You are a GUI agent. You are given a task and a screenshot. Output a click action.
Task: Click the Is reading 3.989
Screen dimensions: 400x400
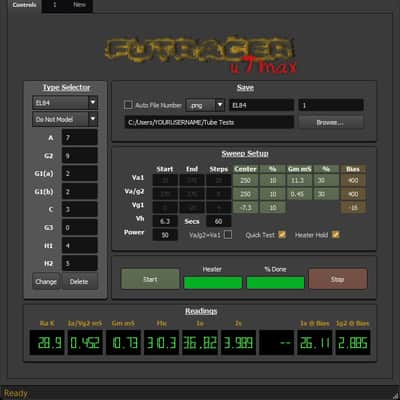pos(238,342)
